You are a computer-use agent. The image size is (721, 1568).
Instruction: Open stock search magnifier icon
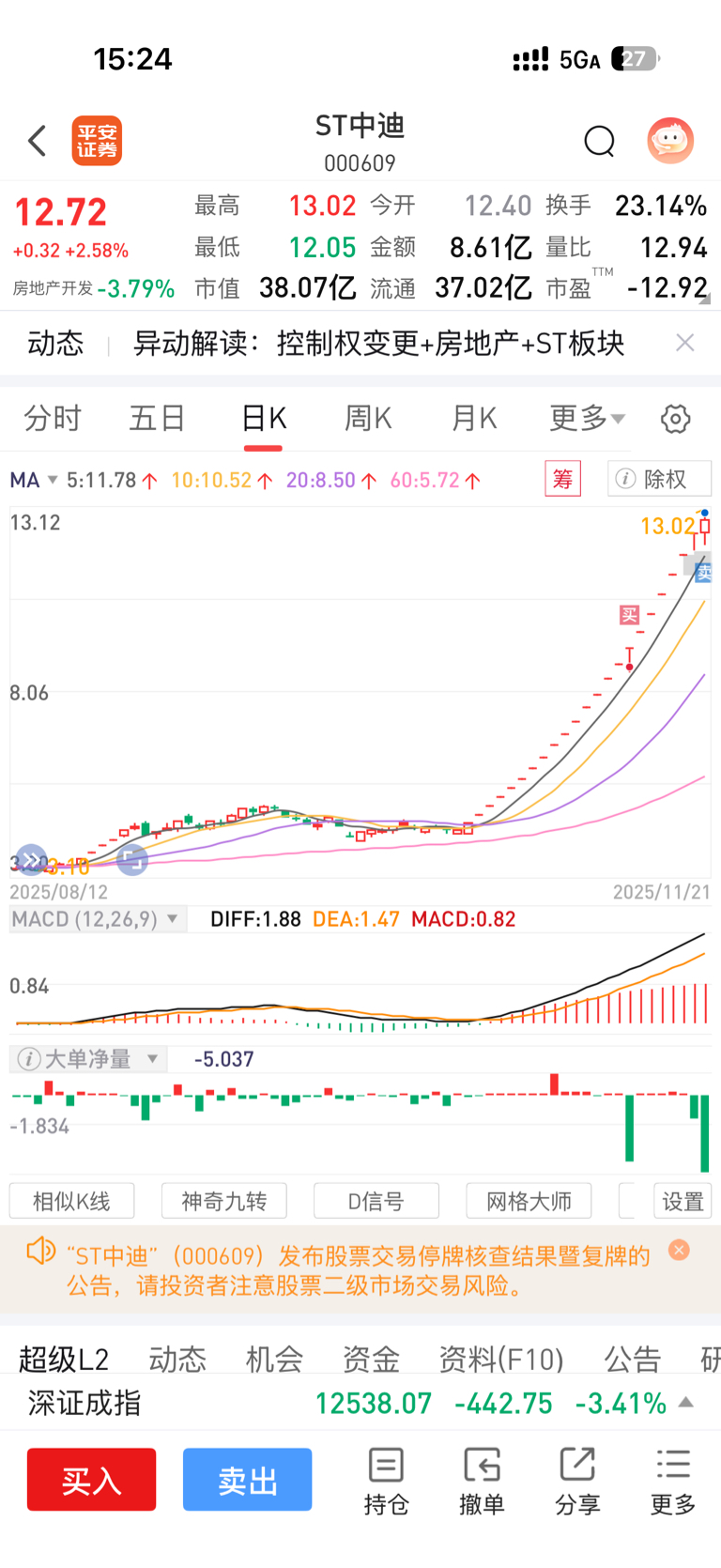(x=599, y=142)
